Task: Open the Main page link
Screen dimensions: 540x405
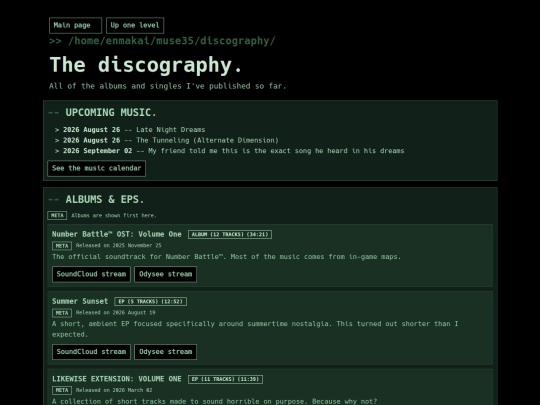Action: point(75,25)
